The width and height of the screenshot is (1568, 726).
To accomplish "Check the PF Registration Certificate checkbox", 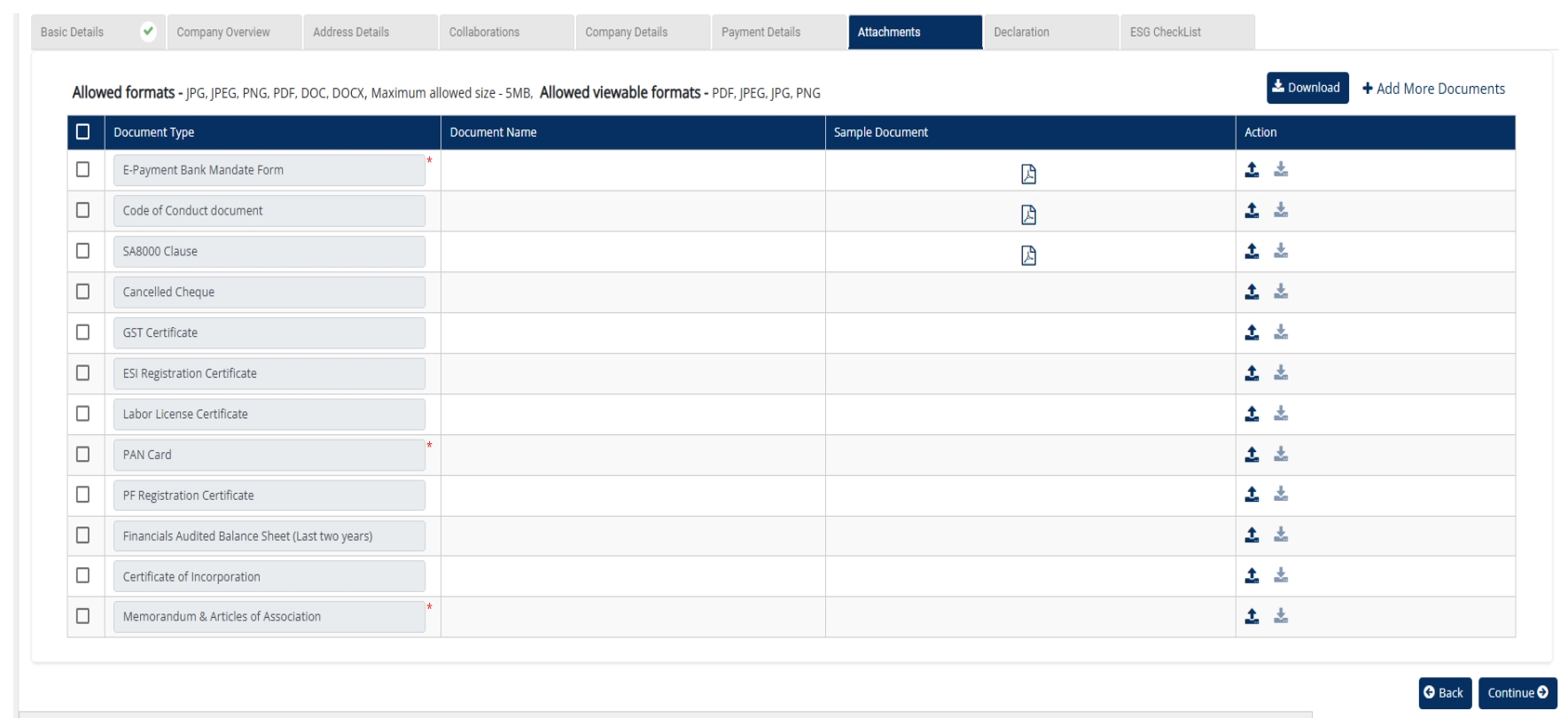I will (x=83, y=495).
